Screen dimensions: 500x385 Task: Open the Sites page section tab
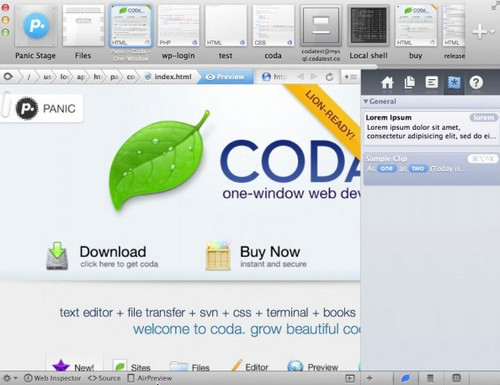(x=132, y=366)
